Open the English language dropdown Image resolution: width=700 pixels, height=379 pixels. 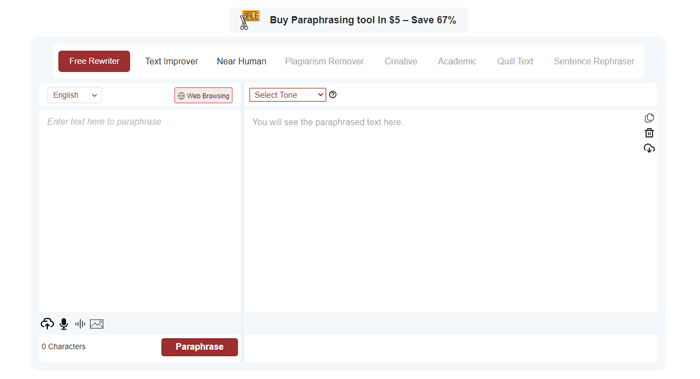[75, 95]
